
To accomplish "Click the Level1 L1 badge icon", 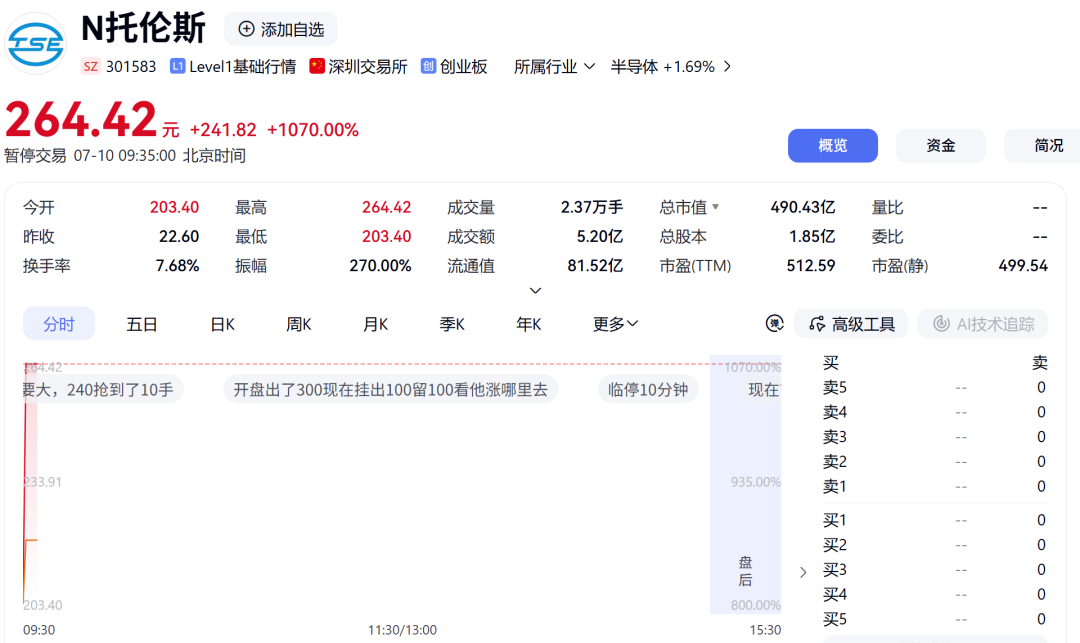I will 178,66.
